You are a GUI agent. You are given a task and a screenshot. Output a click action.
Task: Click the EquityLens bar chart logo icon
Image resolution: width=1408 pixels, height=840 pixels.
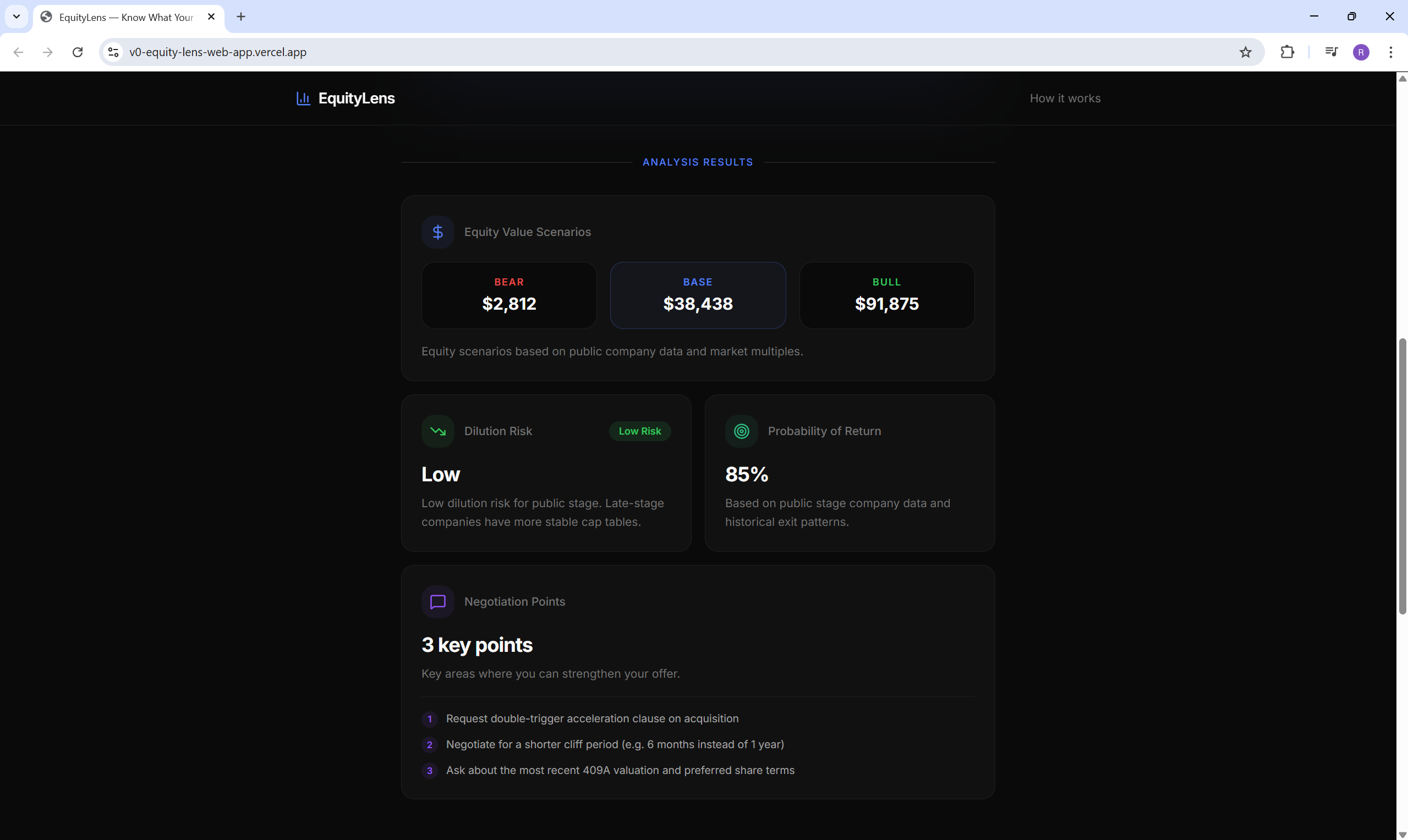(x=304, y=98)
